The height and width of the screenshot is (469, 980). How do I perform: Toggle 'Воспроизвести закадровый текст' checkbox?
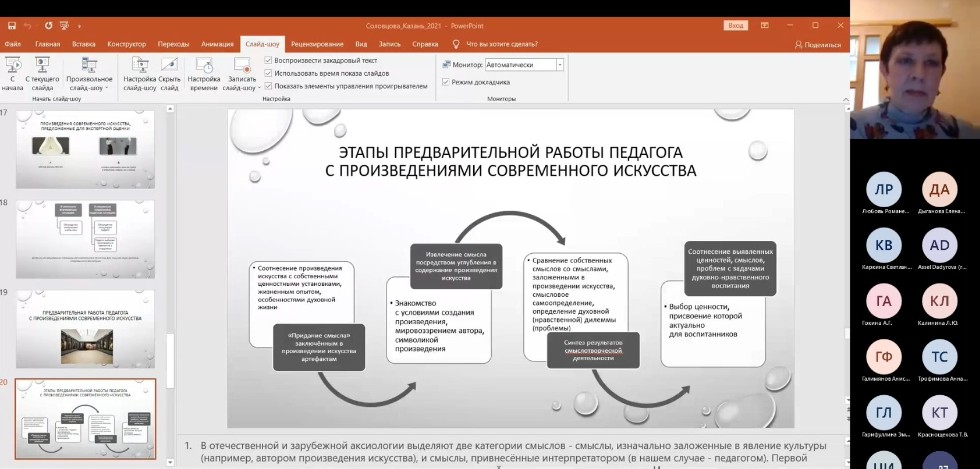click(x=268, y=60)
